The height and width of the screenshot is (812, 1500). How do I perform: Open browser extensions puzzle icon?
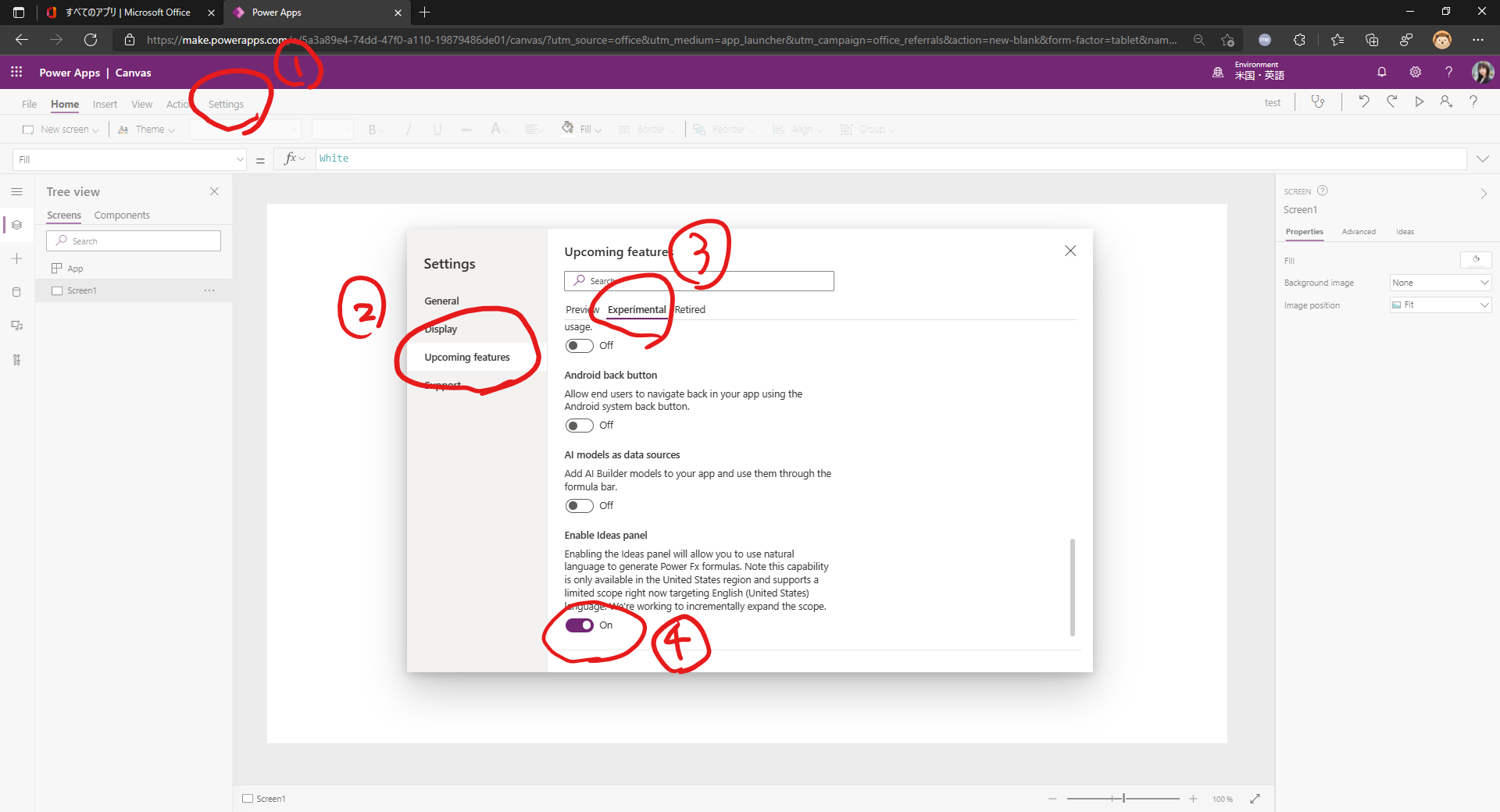1299,40
